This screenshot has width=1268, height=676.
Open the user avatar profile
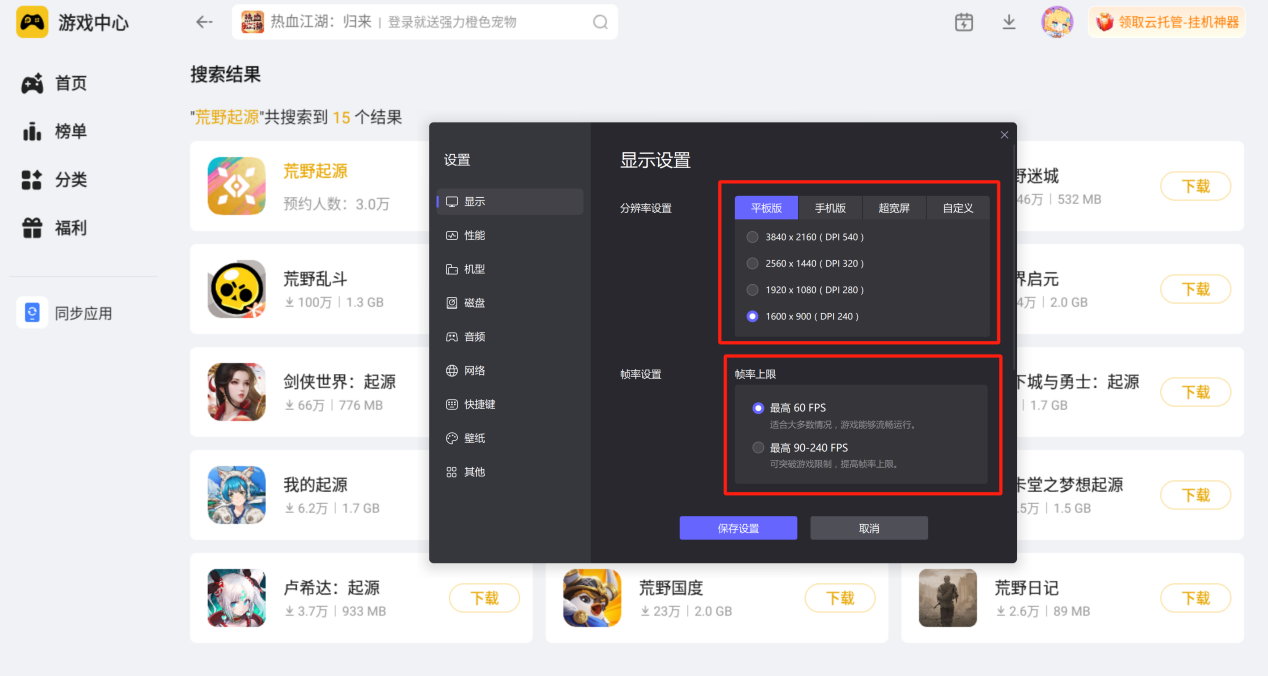(1057, 22)
